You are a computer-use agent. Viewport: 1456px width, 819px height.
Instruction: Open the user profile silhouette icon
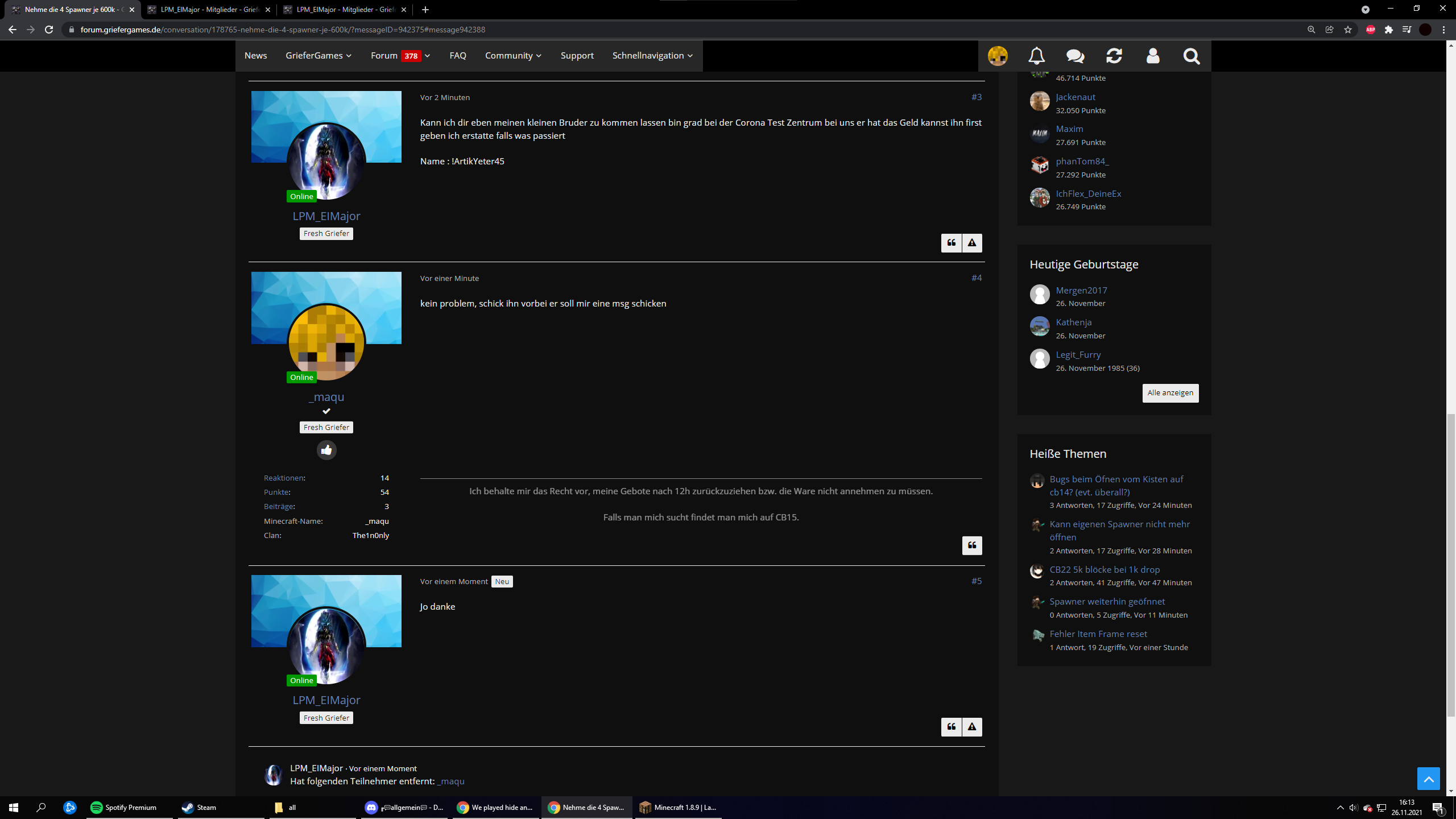click(1153, 56)
